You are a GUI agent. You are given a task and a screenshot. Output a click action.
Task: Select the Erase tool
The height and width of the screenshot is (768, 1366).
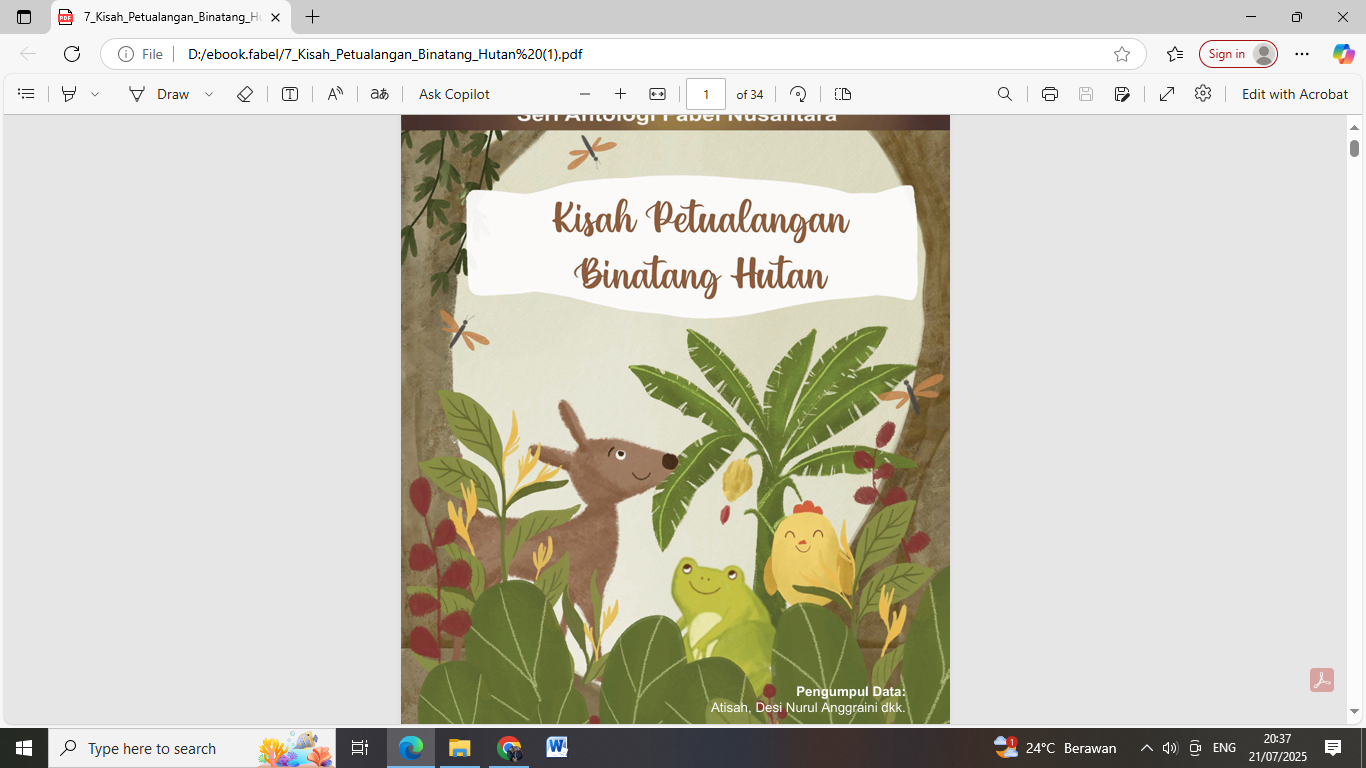pos(244,93)
